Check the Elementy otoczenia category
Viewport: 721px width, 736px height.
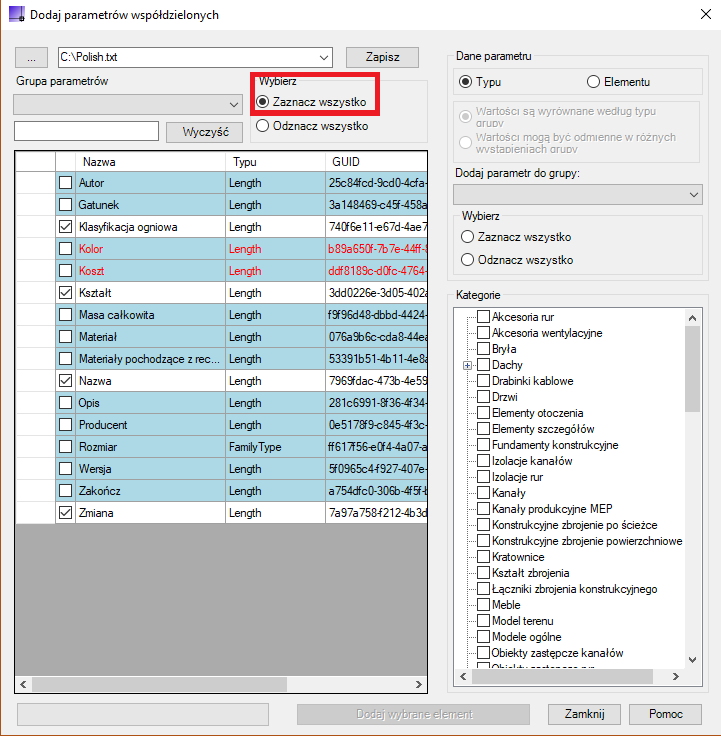pos(483,412)
